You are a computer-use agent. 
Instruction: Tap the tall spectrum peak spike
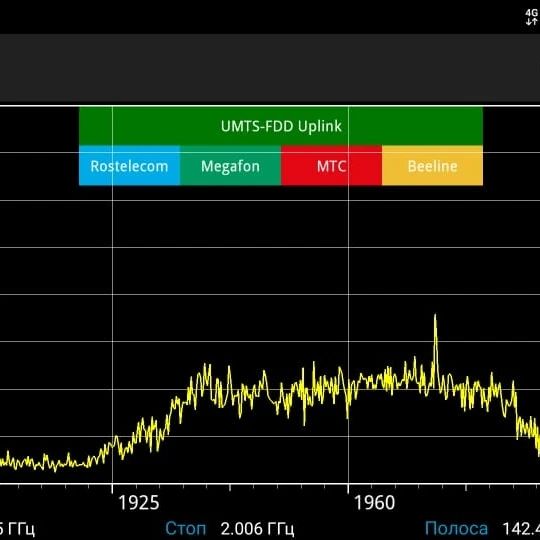pos(435,348)
